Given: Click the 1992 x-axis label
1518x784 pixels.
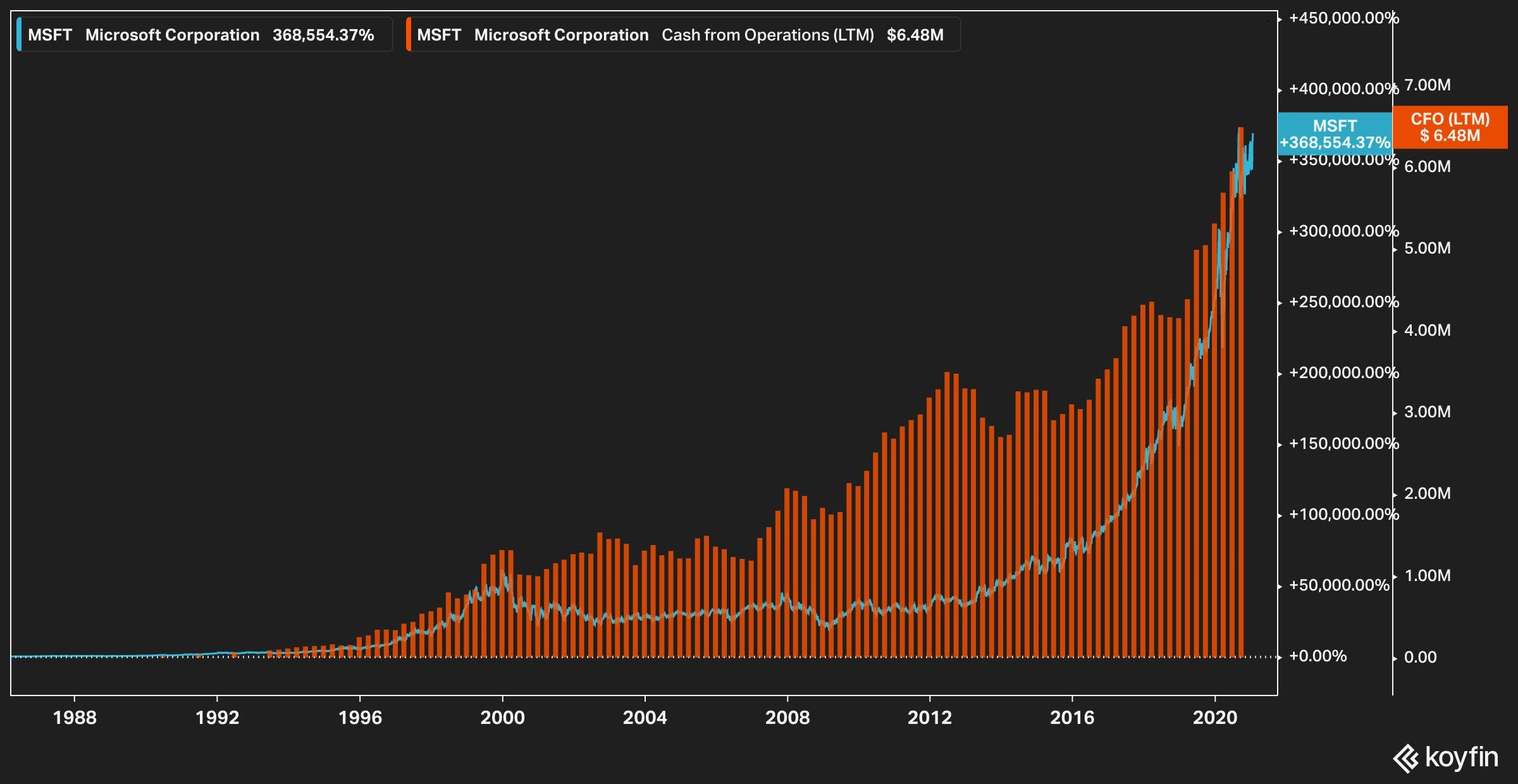Looking at the screenshot, I should (217, 718).
